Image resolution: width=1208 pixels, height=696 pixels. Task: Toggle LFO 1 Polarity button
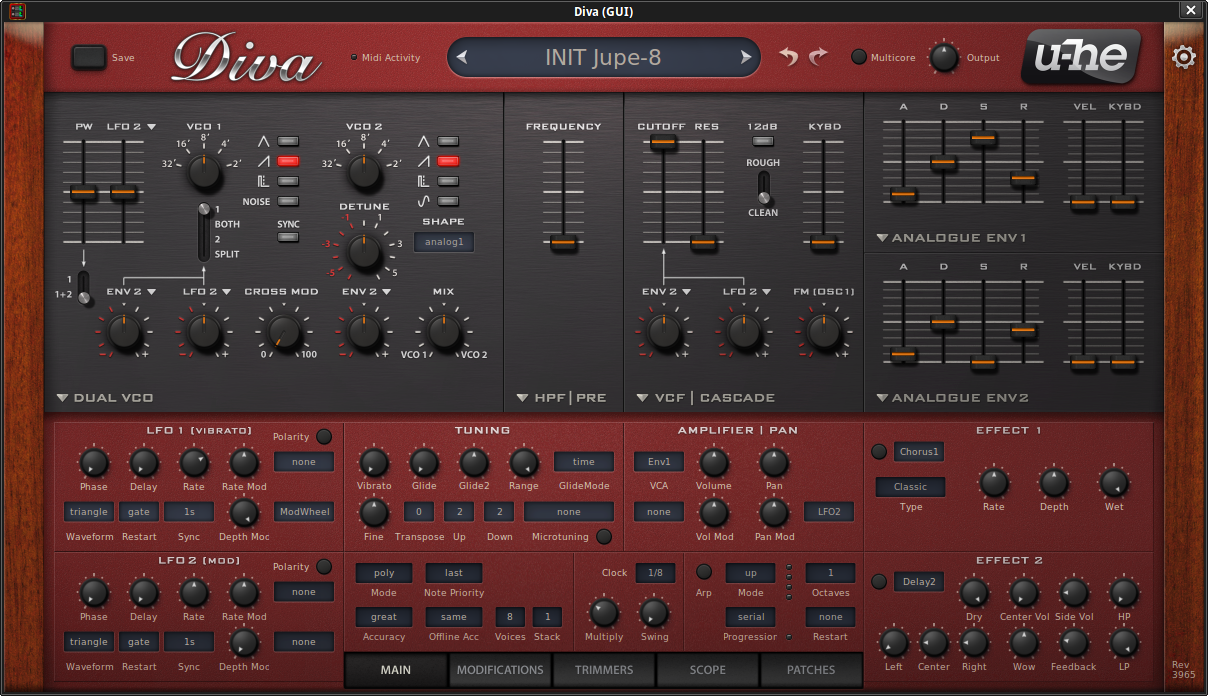coord(324,437)
